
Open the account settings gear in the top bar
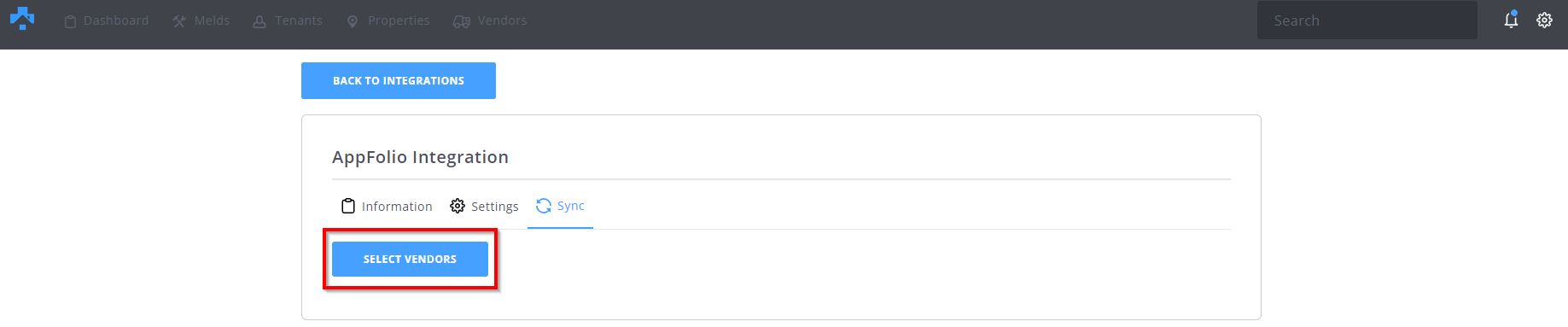click(1544, 20)
